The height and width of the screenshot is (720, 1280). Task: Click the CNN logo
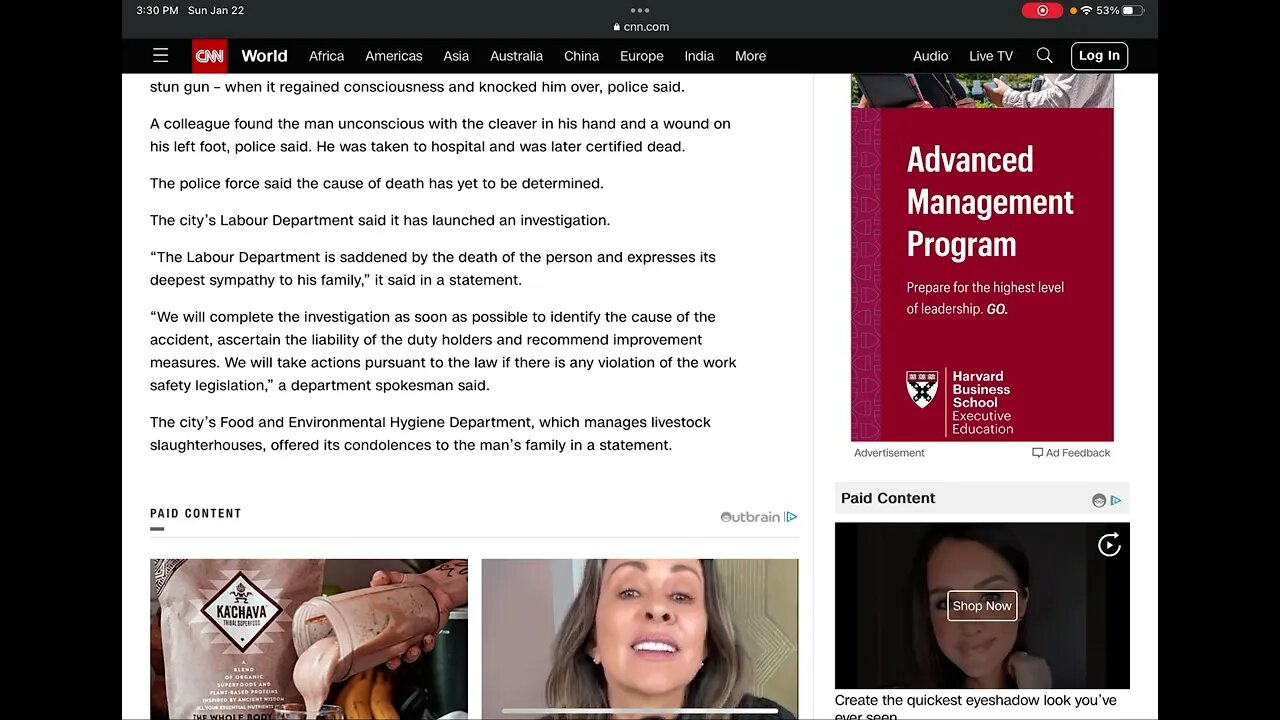coord(210,56)
